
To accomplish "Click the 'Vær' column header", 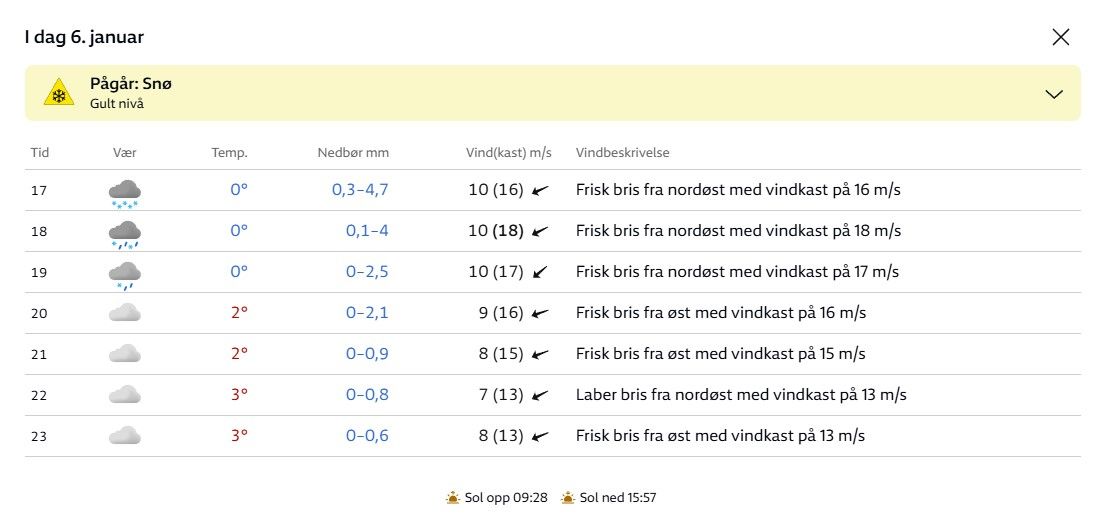I will click(125, 152).
